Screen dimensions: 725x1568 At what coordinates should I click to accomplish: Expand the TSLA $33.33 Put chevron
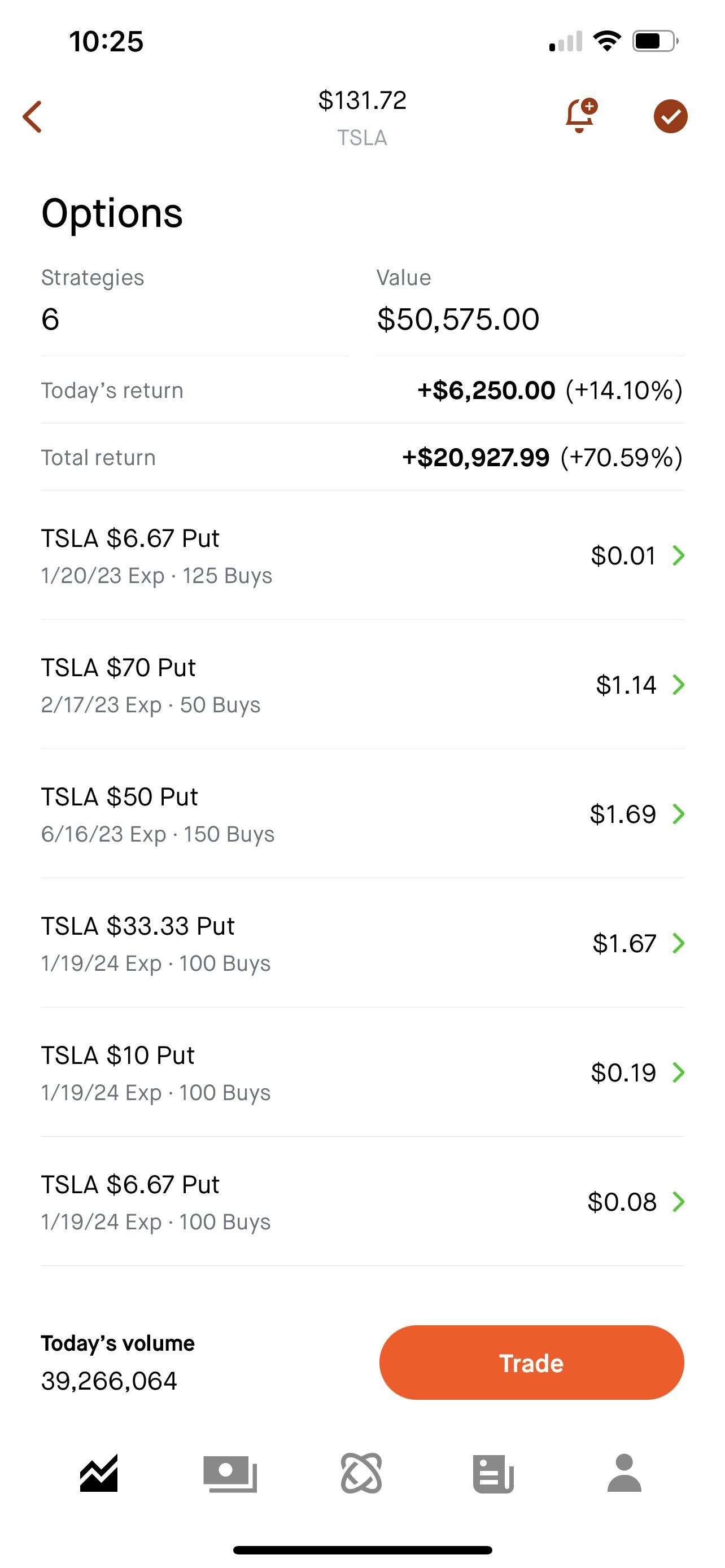[678, 943]
